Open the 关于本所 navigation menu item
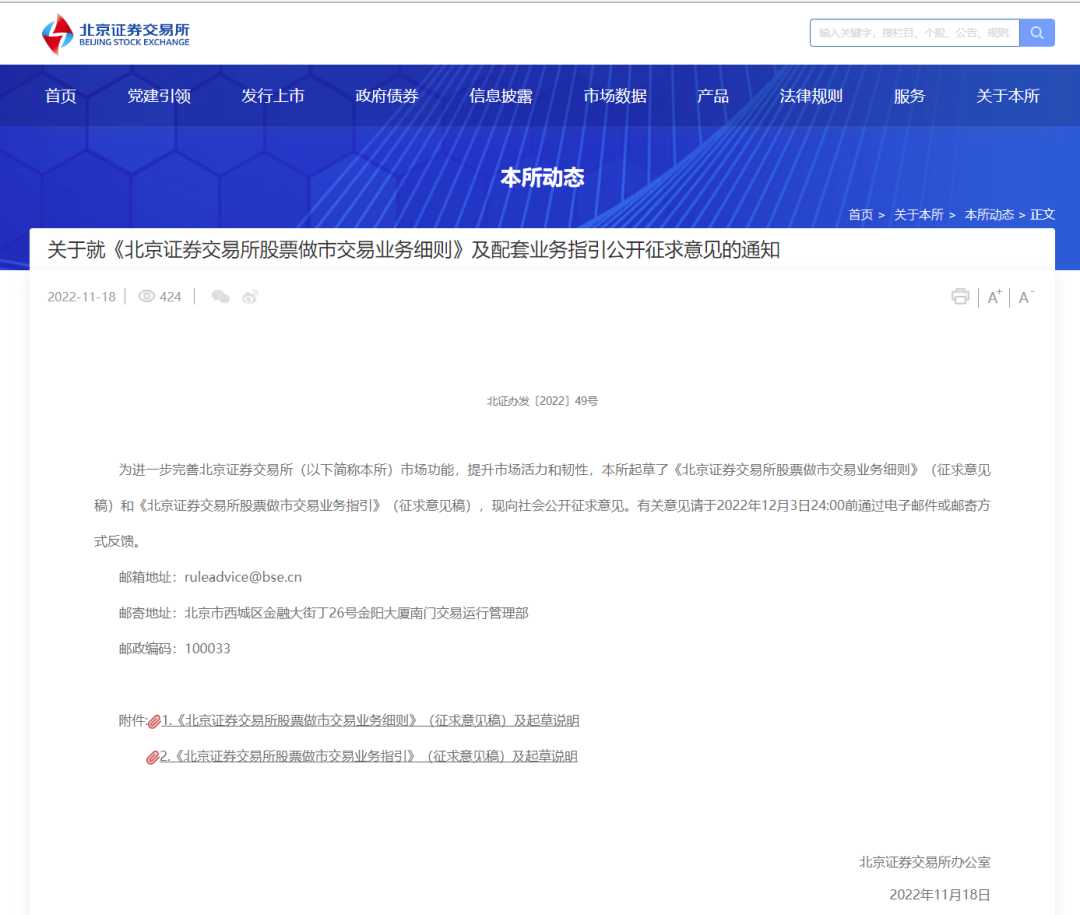The image size is (1080, 915). point(1008,96)
